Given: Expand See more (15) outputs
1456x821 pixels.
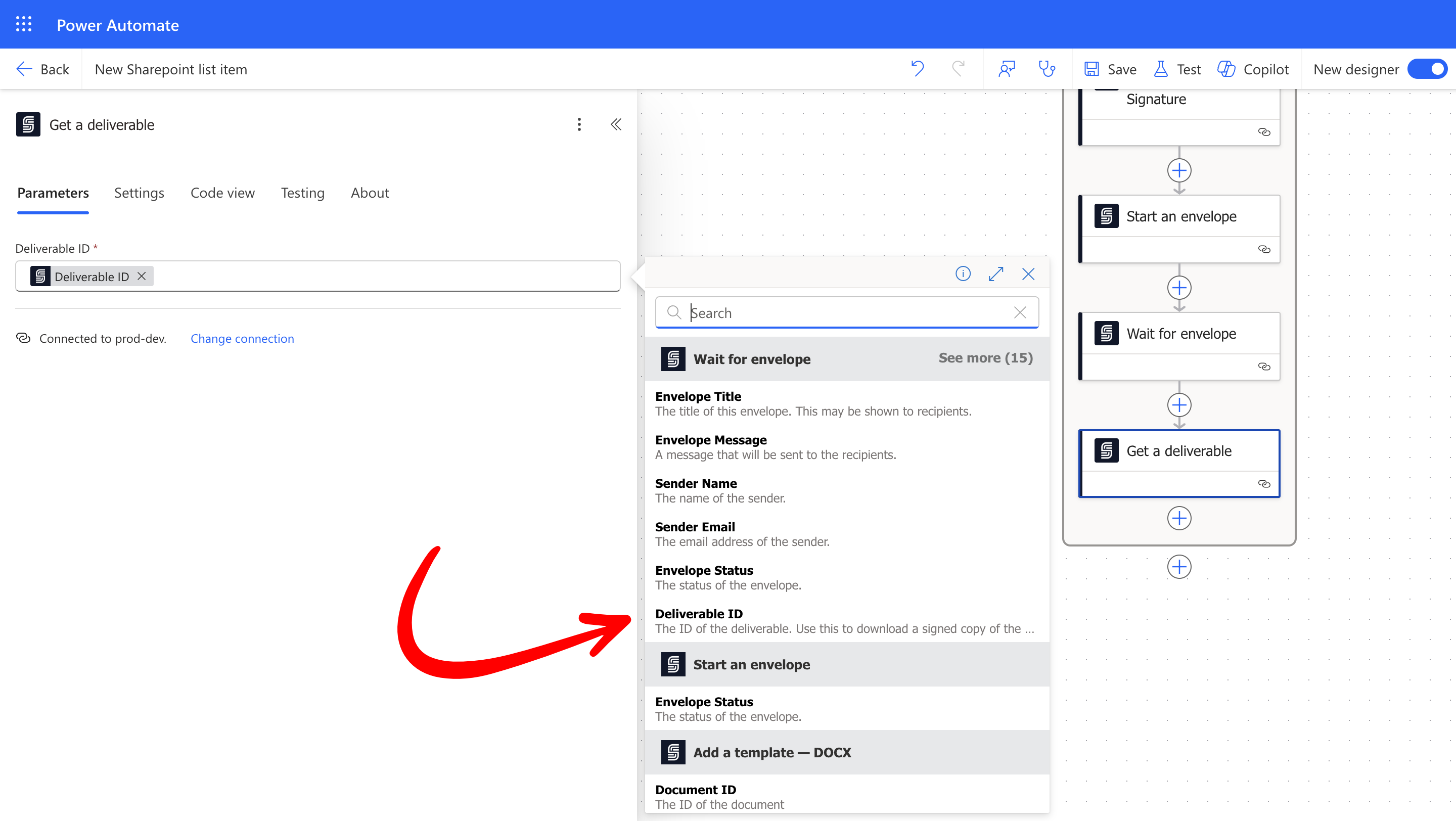Looking at the screenshot, I should 985,357.
